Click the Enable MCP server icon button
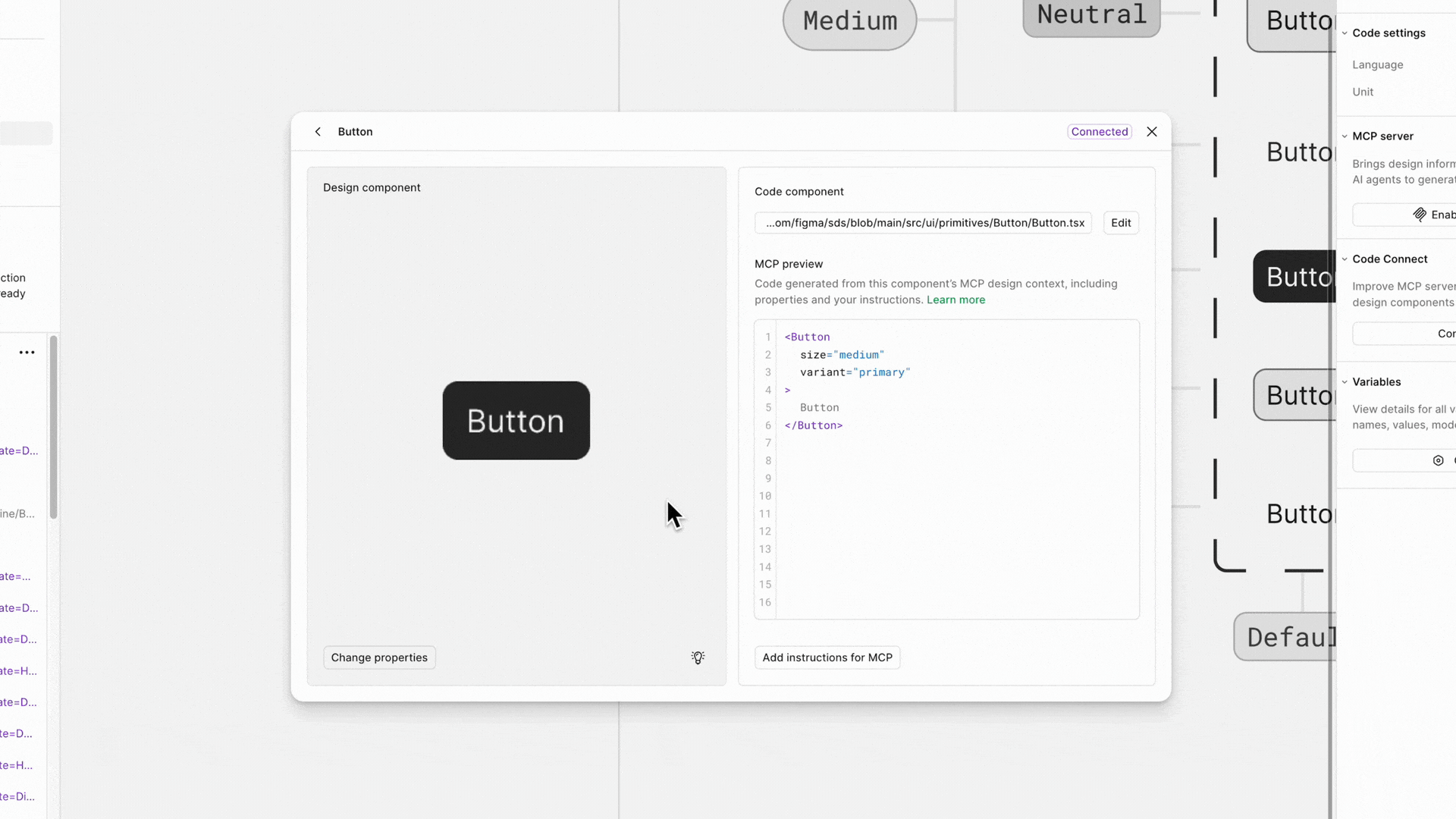Image resolution: width=1456 pixels, height=819 pixels. coord(1420,215)
